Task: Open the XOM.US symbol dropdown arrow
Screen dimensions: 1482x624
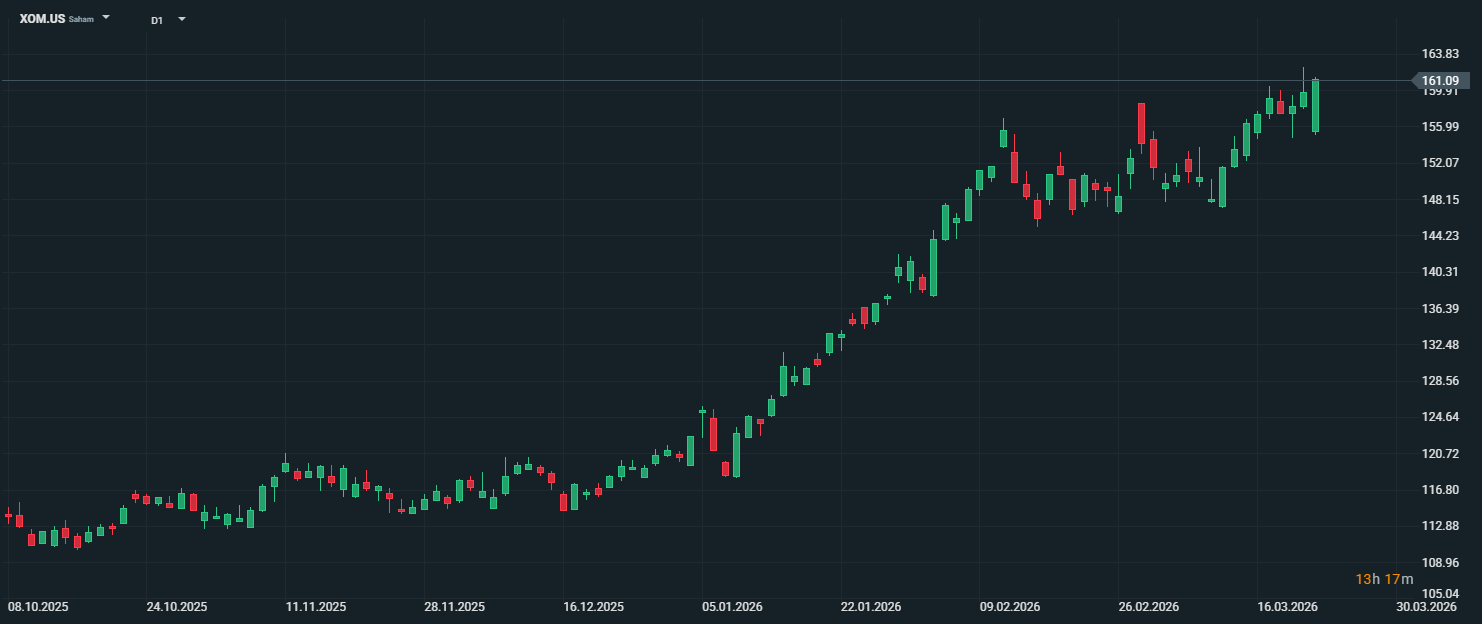Action: click(106, 18)
